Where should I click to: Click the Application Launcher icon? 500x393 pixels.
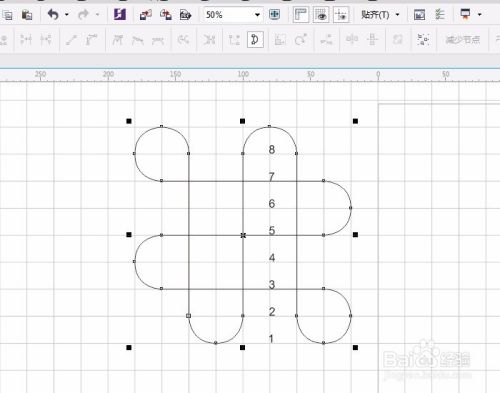465,15
